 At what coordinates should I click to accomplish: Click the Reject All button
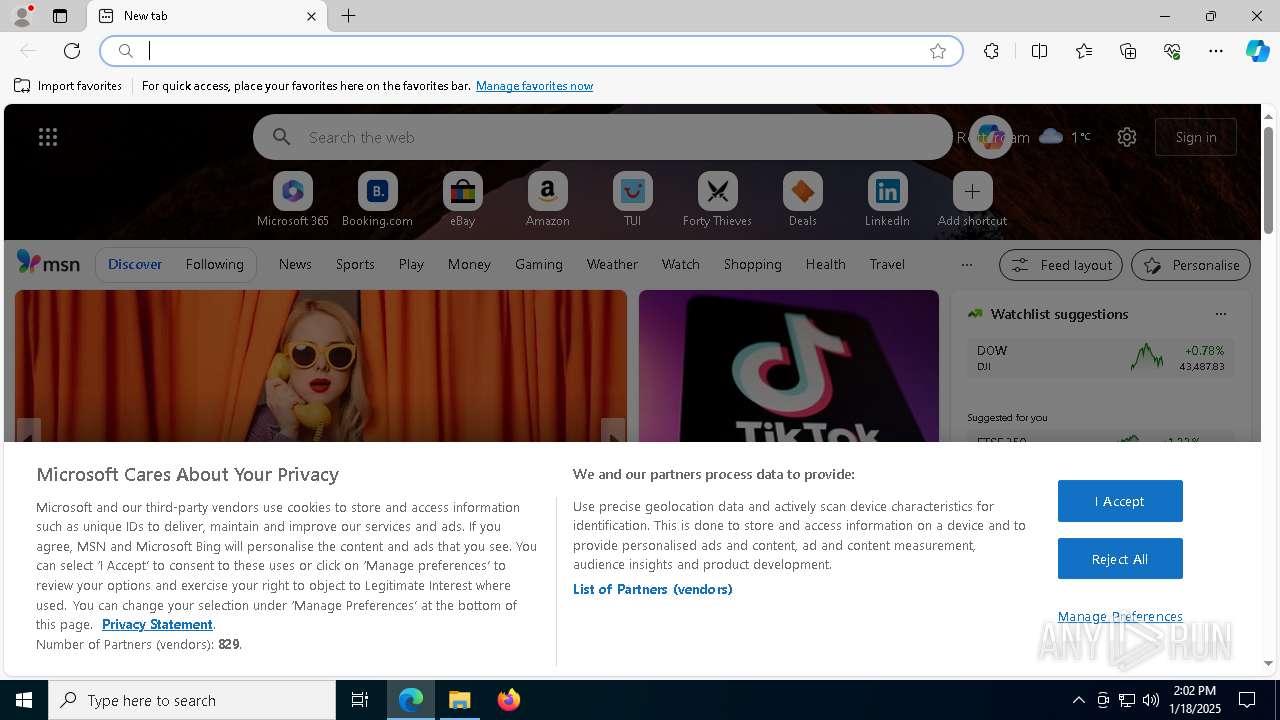1120,559
